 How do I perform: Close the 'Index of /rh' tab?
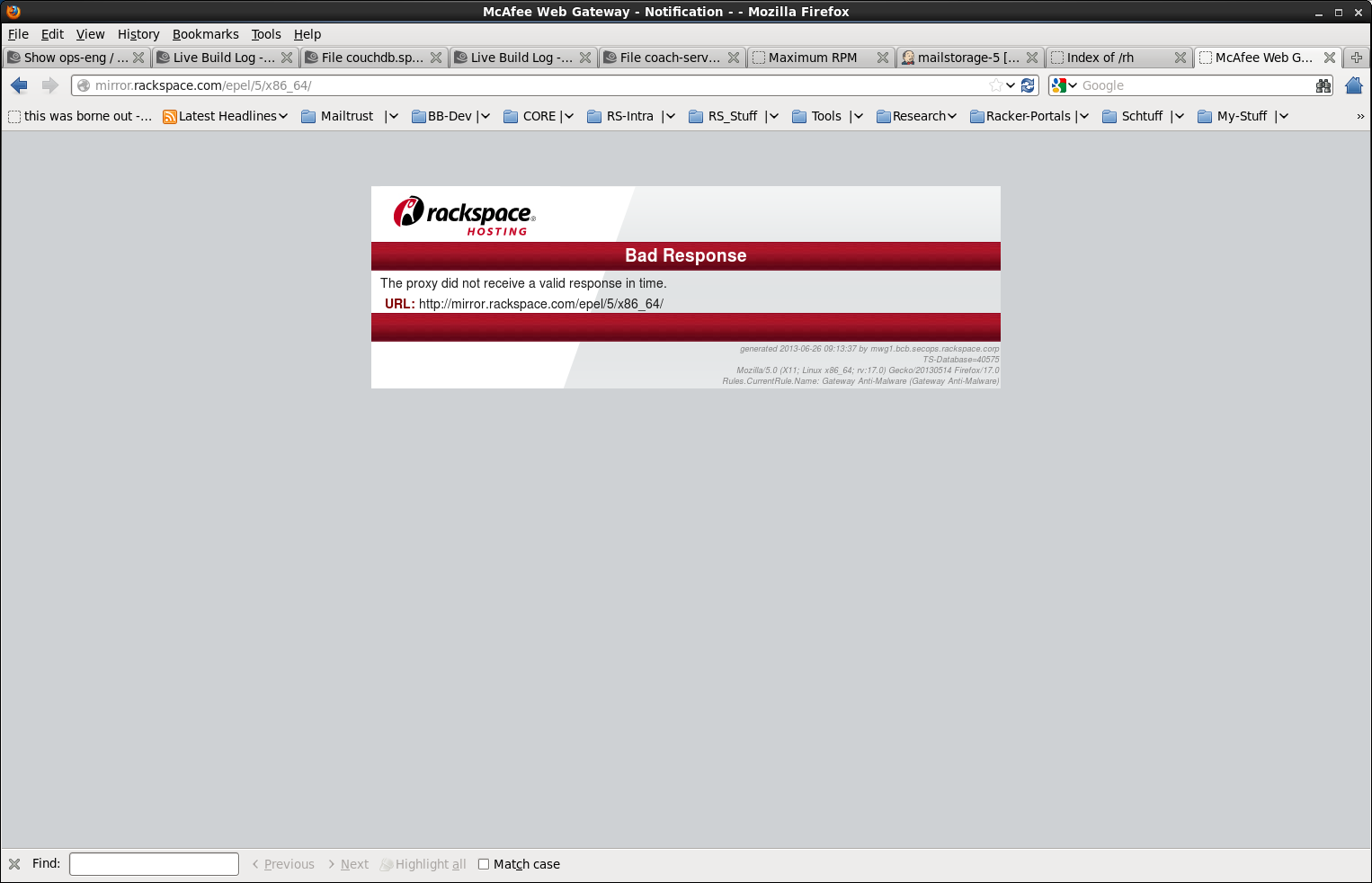1180,58
